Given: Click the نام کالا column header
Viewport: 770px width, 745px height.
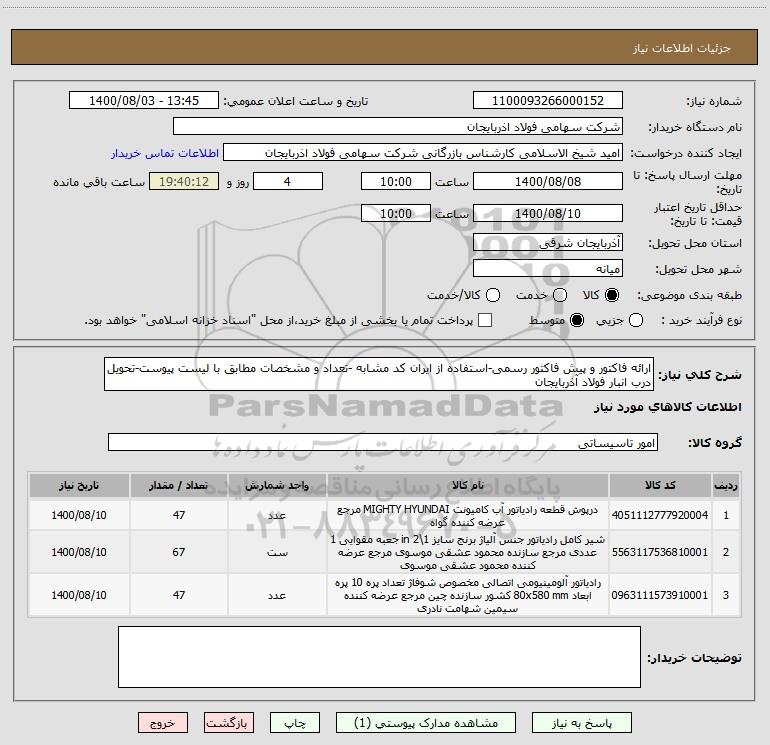Looking at the screenshot, I should click(x=468, y=485).
